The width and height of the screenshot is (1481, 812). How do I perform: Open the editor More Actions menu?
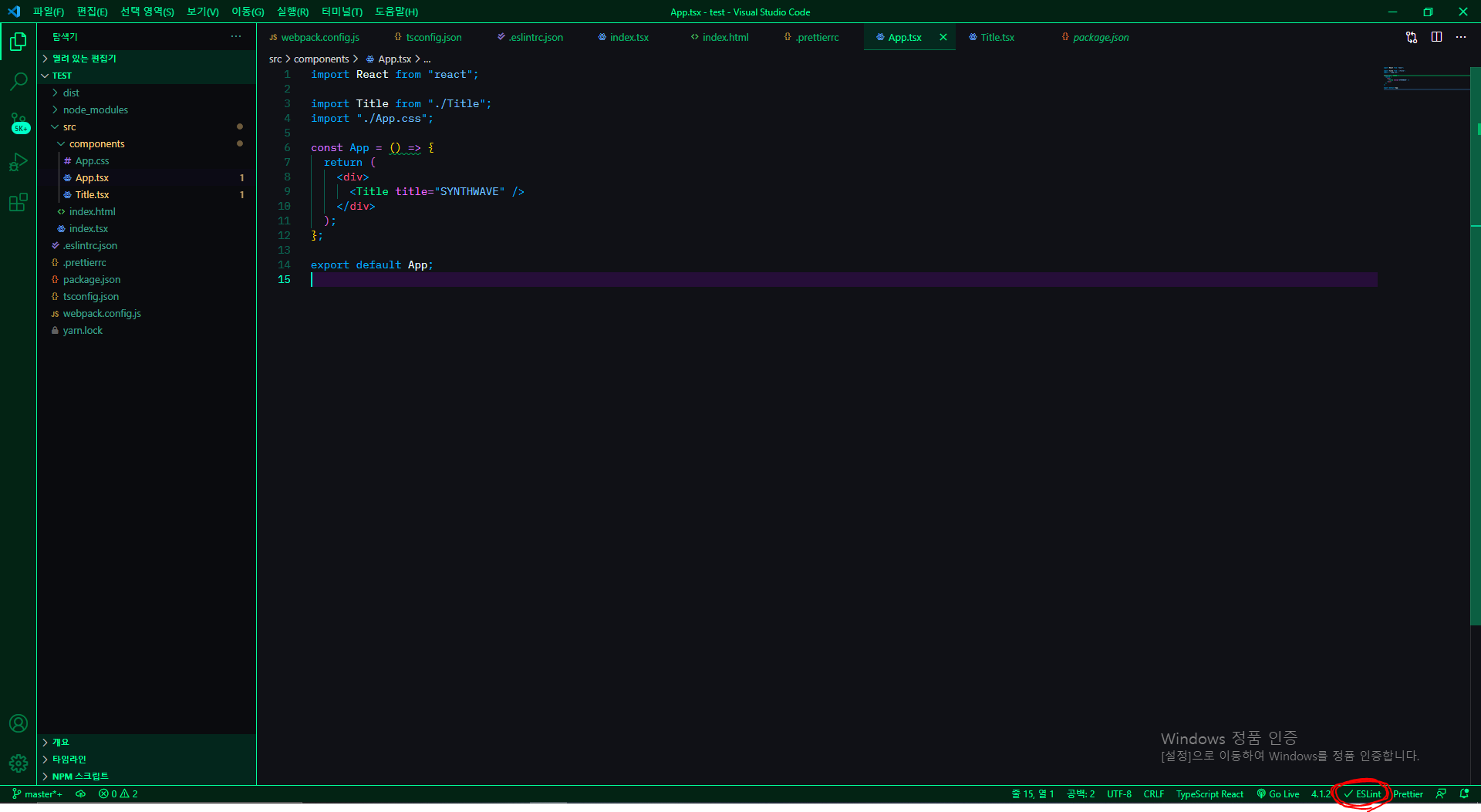[1461, 37]
